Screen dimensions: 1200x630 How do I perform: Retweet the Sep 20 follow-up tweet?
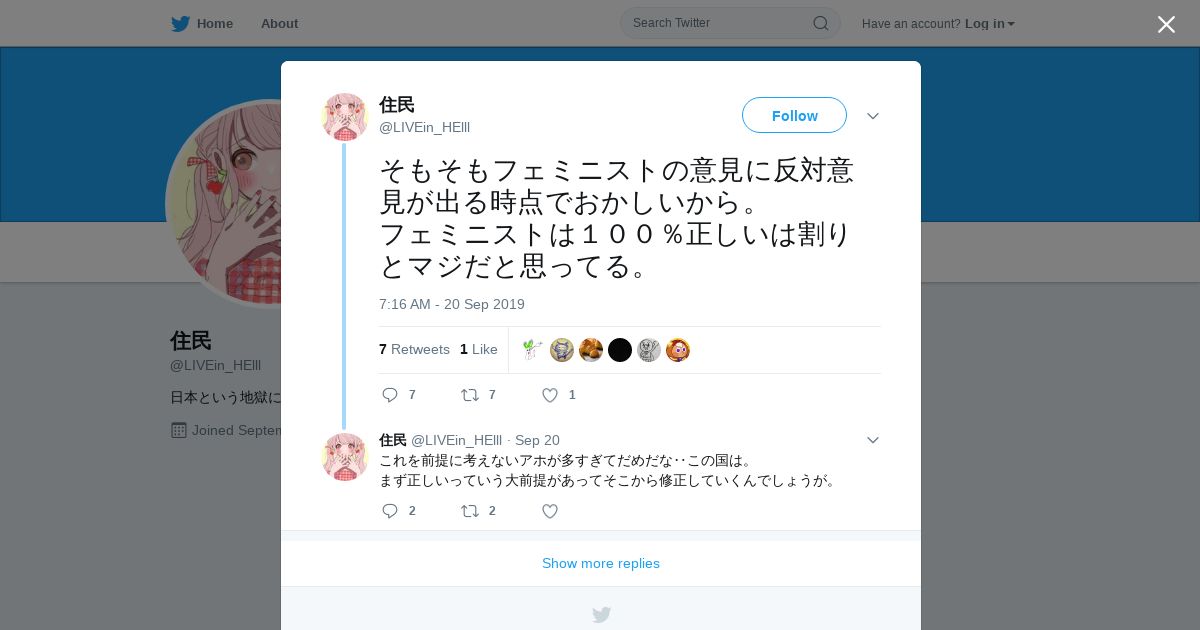[469, 511]
